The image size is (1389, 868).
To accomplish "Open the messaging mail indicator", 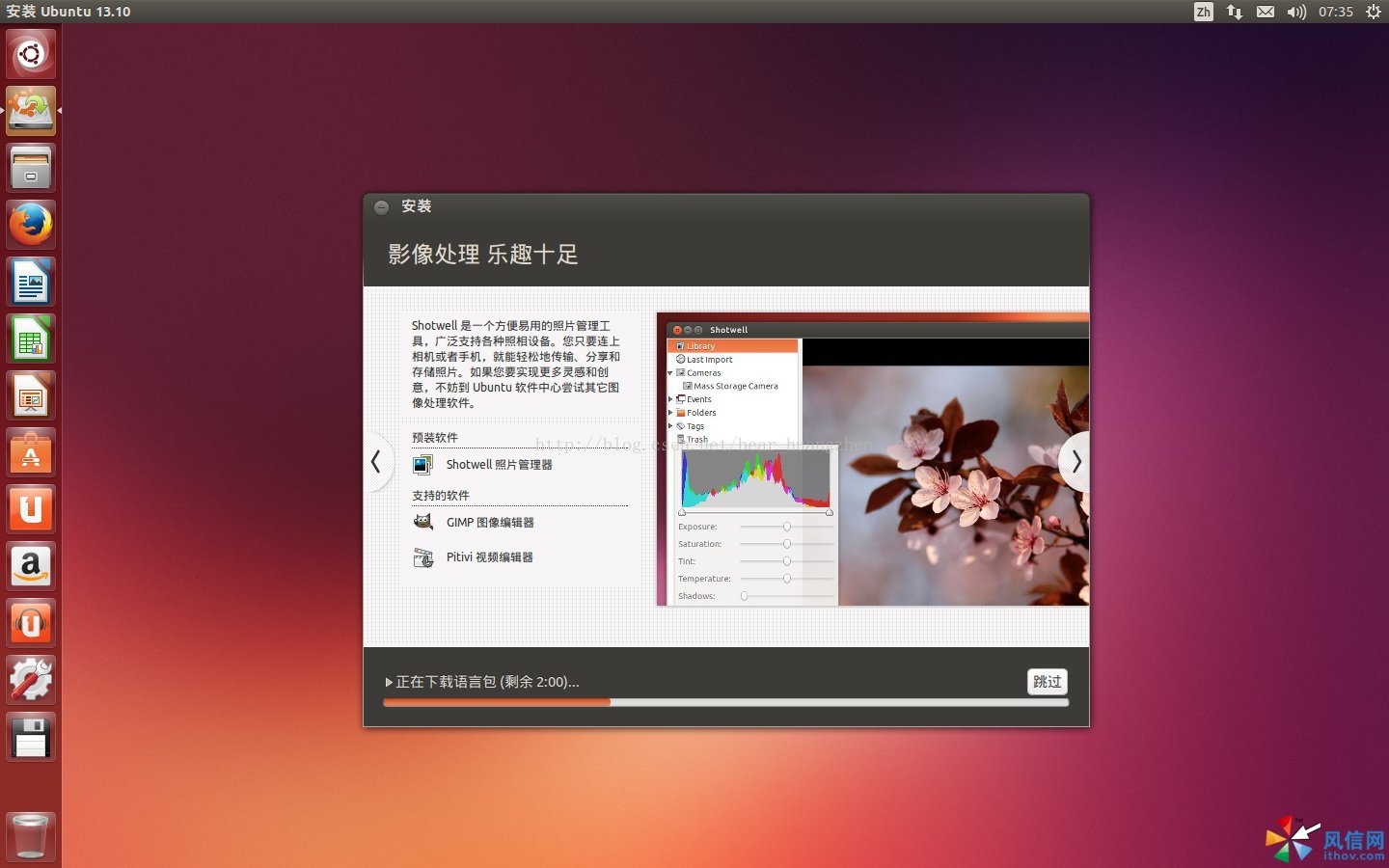I will point(1266,12).
